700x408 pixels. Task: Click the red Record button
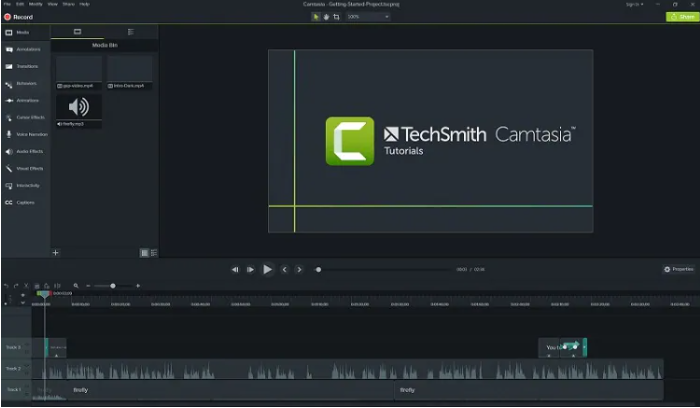coord(18,17)
